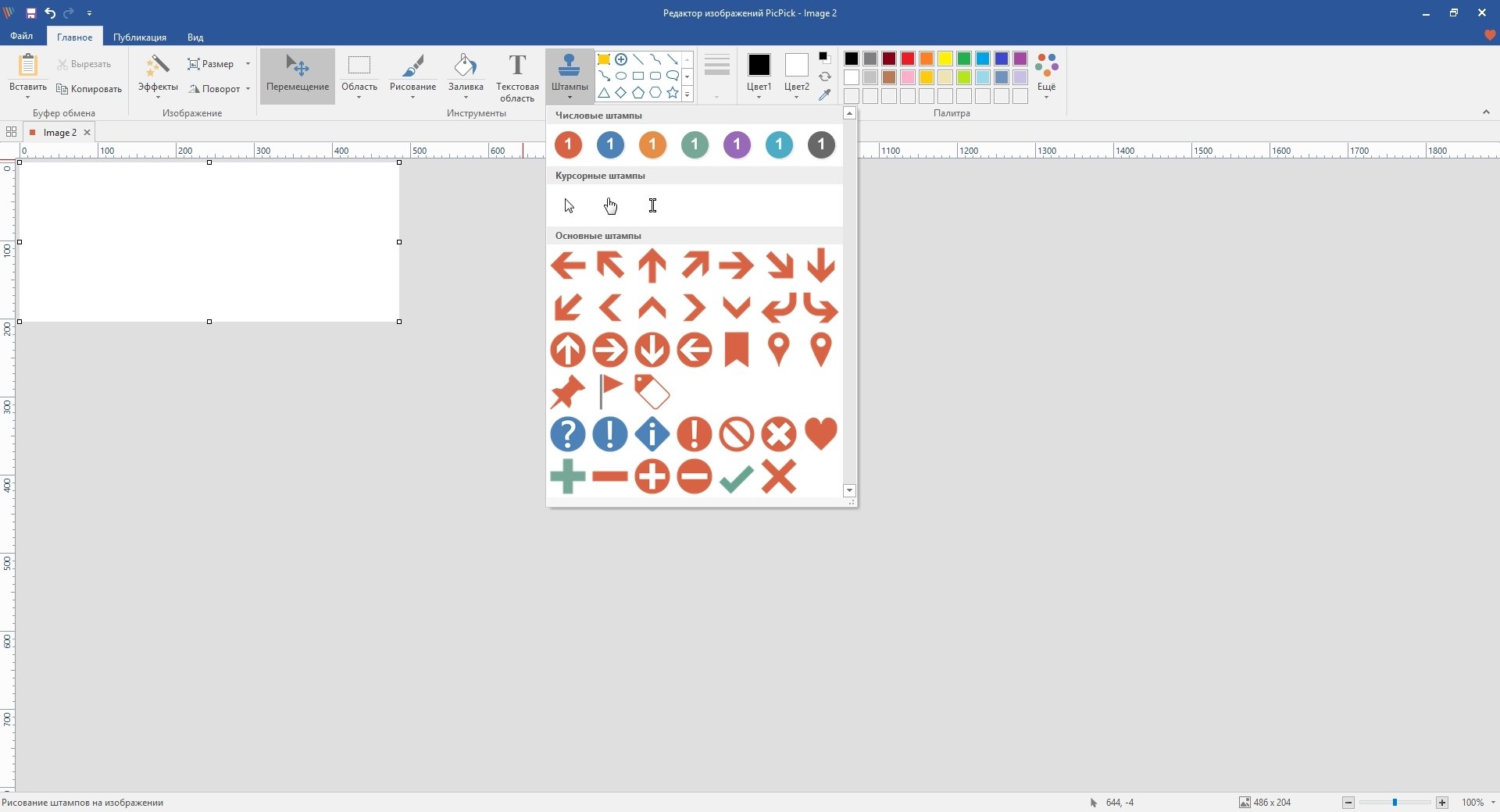The width and height of the screenshot is (1500, 812).
Task: Open the Цвет1 color dropdown
Action: tap(759, 97)
